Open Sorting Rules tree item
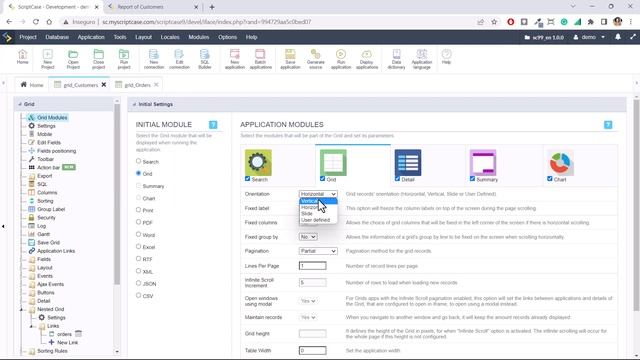Screen dimensions: 640x360 click(52, 351)
